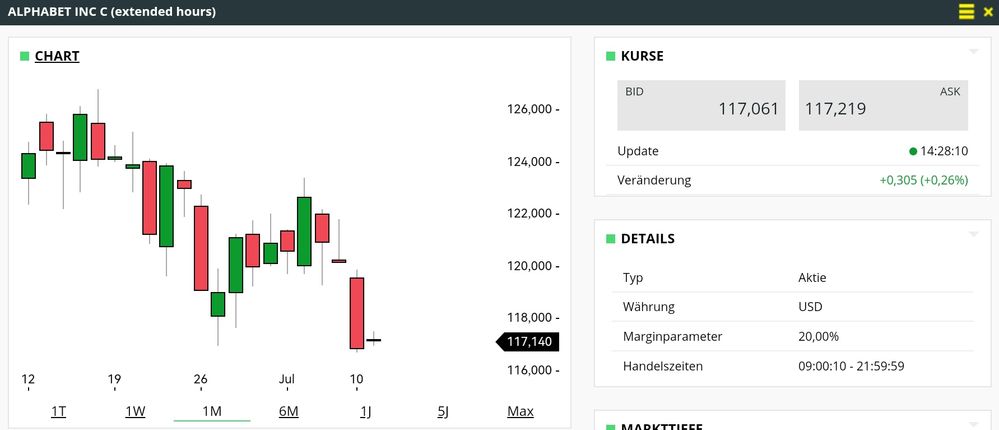Click the large red candlestick at July 10
This screenshot has height=430, width=999.
click(x=356, y=313)
